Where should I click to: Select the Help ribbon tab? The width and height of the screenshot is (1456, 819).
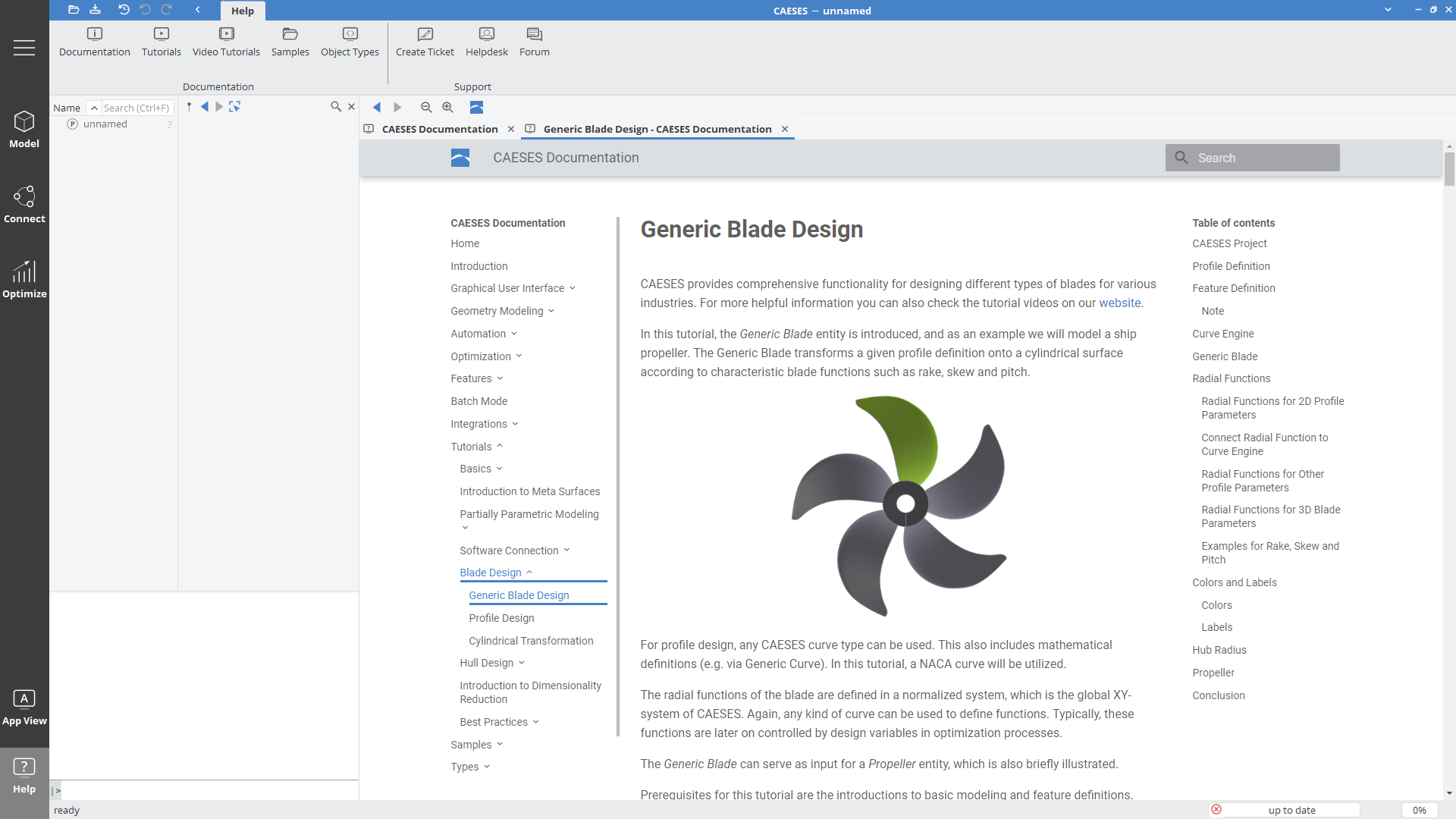click(x=243, y=11)
